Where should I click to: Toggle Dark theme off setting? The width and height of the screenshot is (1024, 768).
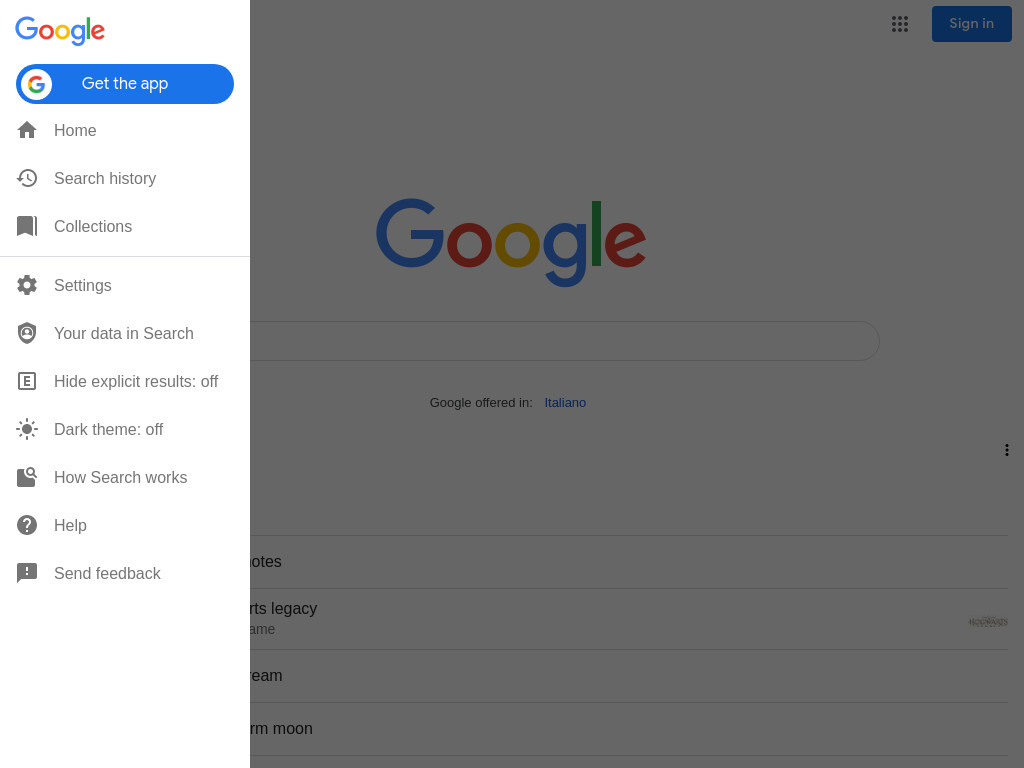coord(125,429)
